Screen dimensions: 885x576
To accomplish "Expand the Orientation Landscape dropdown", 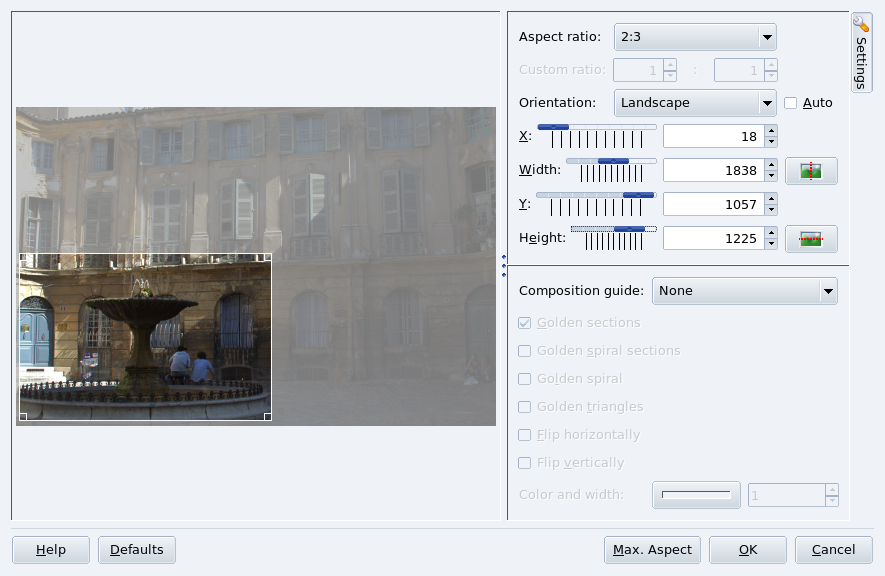I will 695,103.
